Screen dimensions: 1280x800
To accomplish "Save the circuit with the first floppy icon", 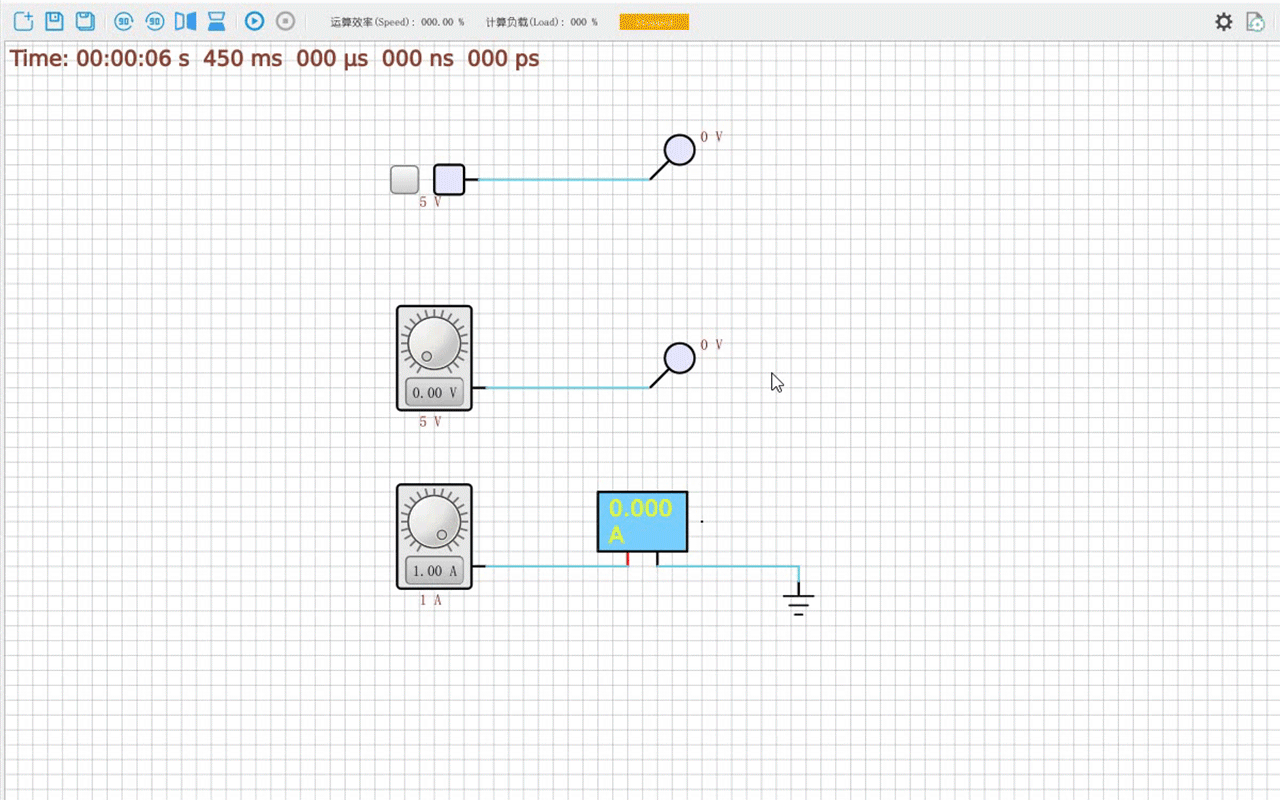I will tap(55, 21).
